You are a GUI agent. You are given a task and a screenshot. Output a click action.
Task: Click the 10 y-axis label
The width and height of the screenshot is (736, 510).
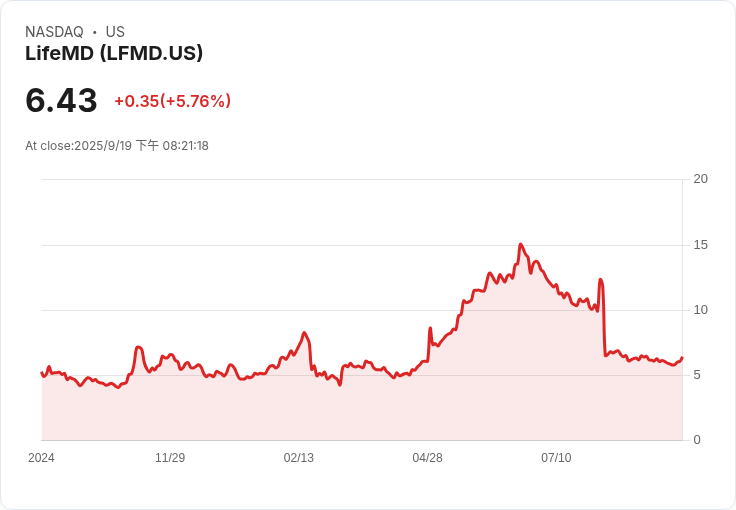[700, 310]
